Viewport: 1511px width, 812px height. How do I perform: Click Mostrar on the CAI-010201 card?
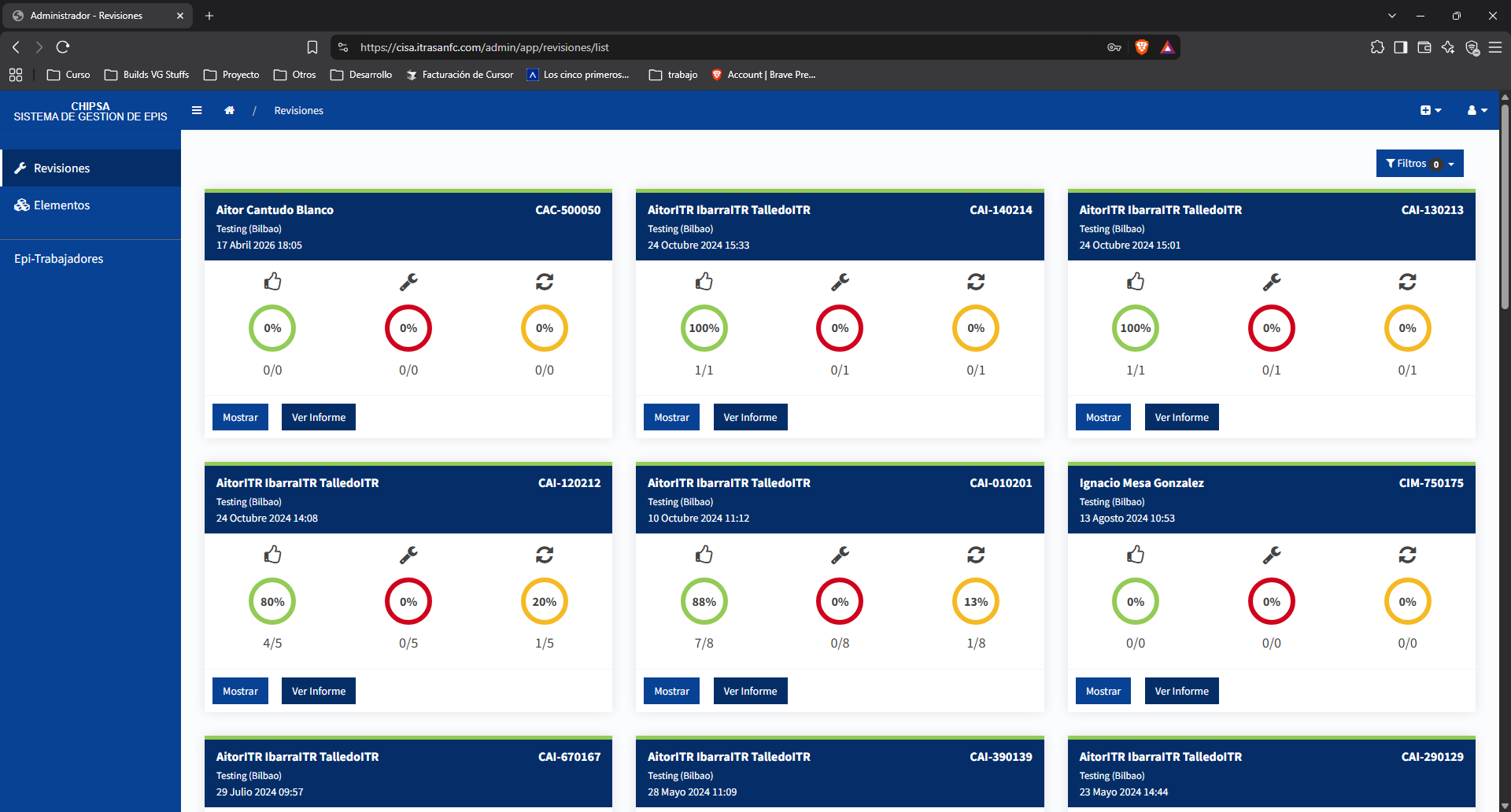pyautogui.click(x=671, y=691)
